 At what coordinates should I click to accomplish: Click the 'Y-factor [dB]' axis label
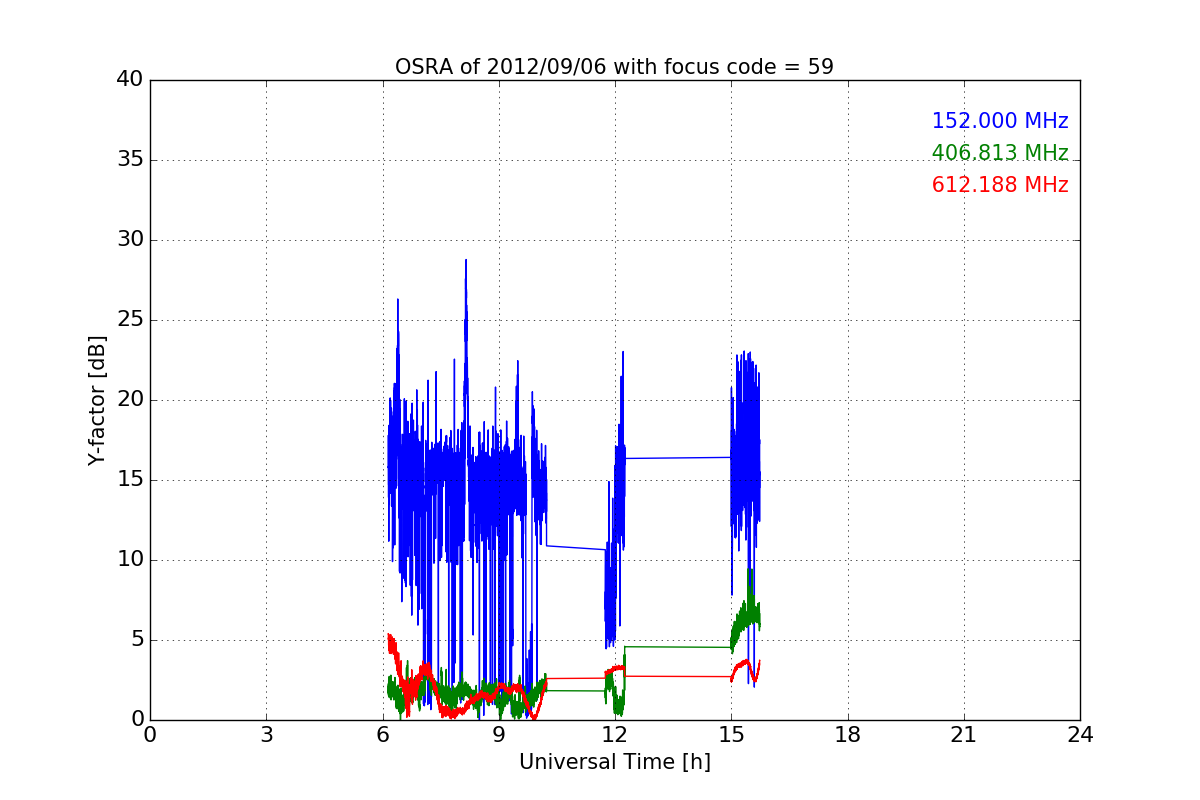[x=97, y=400]
